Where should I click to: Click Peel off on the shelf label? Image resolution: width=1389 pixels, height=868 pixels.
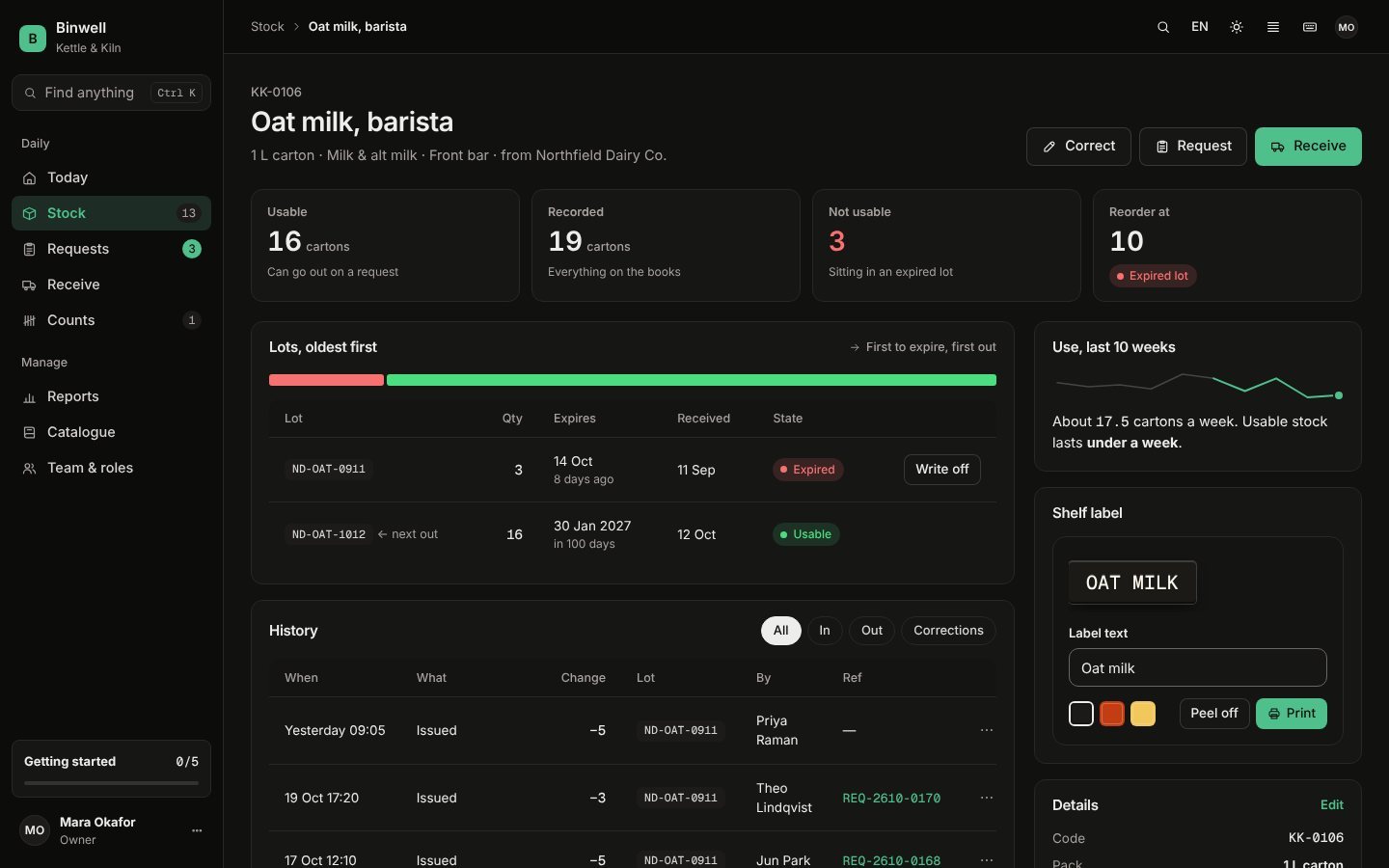(x=1214, y=714)
